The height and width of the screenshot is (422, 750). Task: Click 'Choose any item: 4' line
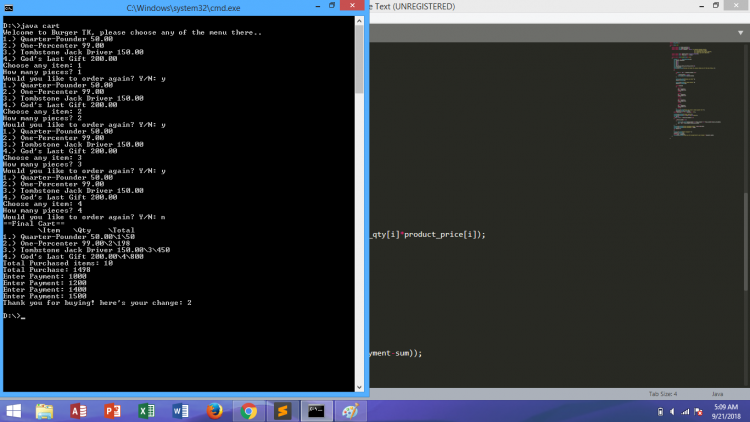pos(43,204)
